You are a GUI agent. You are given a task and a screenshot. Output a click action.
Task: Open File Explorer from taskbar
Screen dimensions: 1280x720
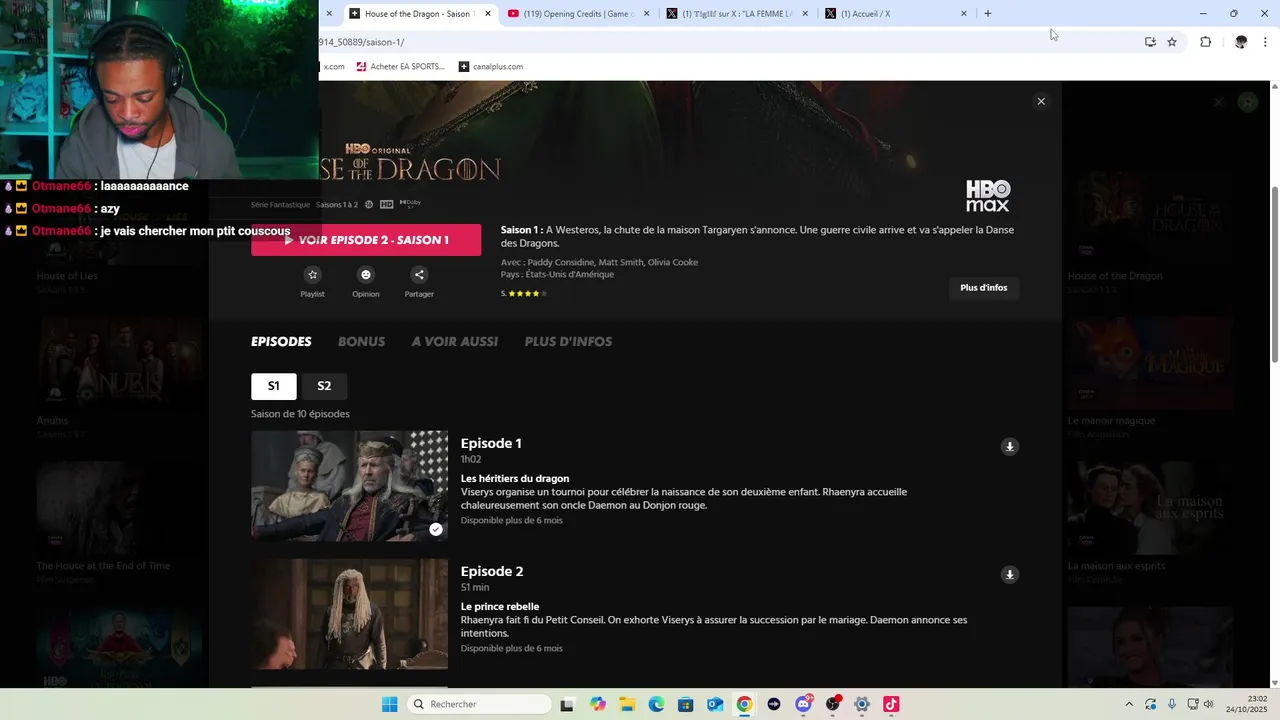click(627, 704)
